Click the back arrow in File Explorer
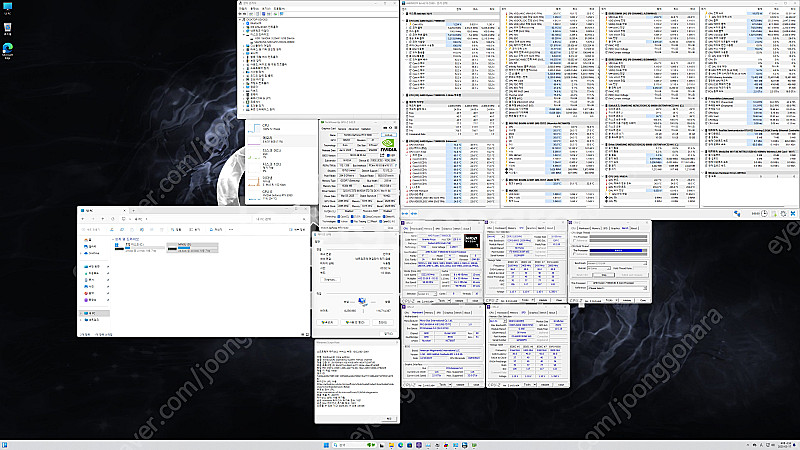The height and width of the screenshot is (450, 800). [83, 221]
